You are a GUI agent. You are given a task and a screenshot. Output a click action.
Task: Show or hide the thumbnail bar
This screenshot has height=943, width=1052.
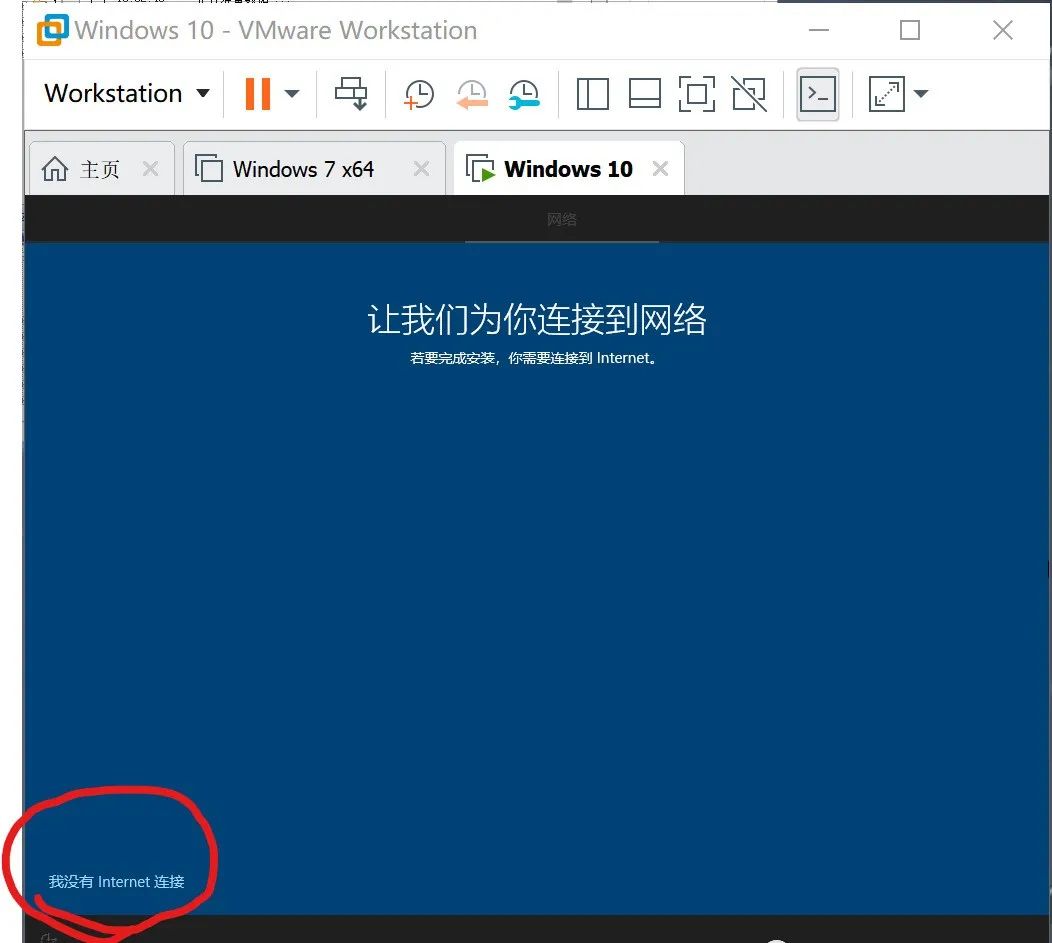[x=645, y=93]
